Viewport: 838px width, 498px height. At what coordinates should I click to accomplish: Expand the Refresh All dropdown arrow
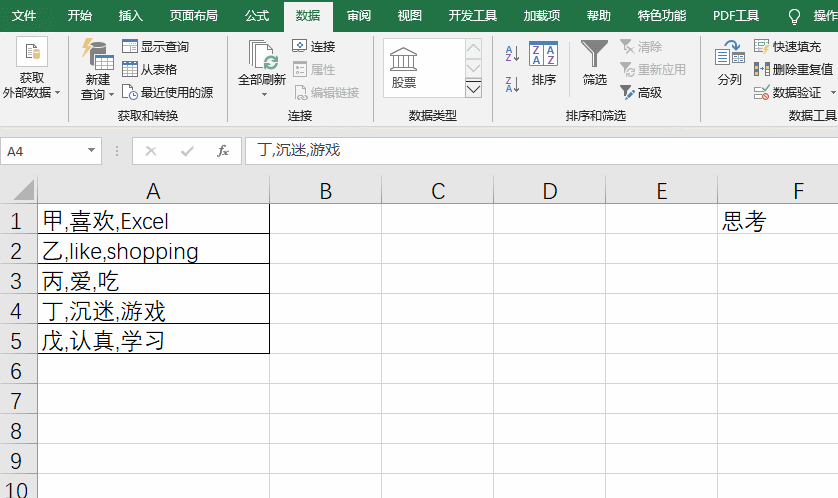(x=264, y=95)
